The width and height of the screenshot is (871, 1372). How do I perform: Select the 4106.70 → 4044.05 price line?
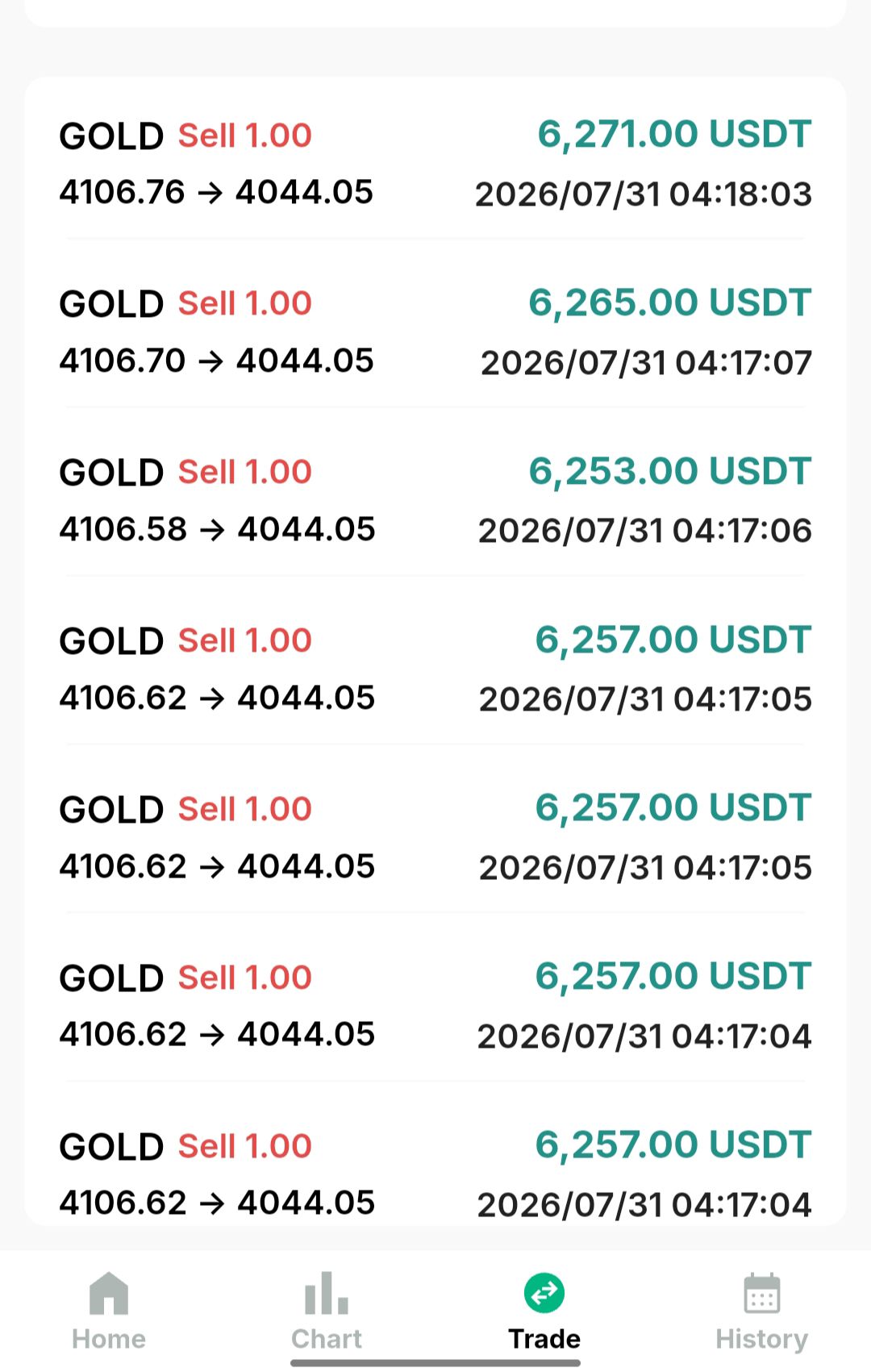216,361
